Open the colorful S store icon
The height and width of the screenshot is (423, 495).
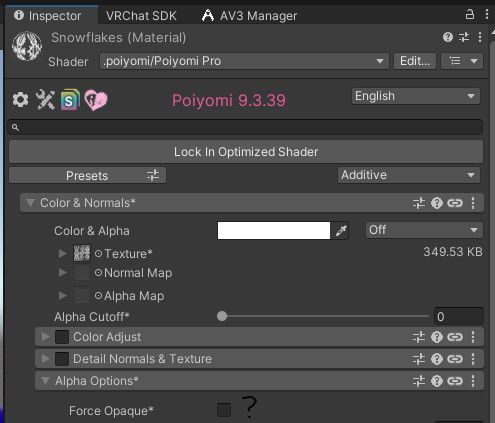click(70, 100)
